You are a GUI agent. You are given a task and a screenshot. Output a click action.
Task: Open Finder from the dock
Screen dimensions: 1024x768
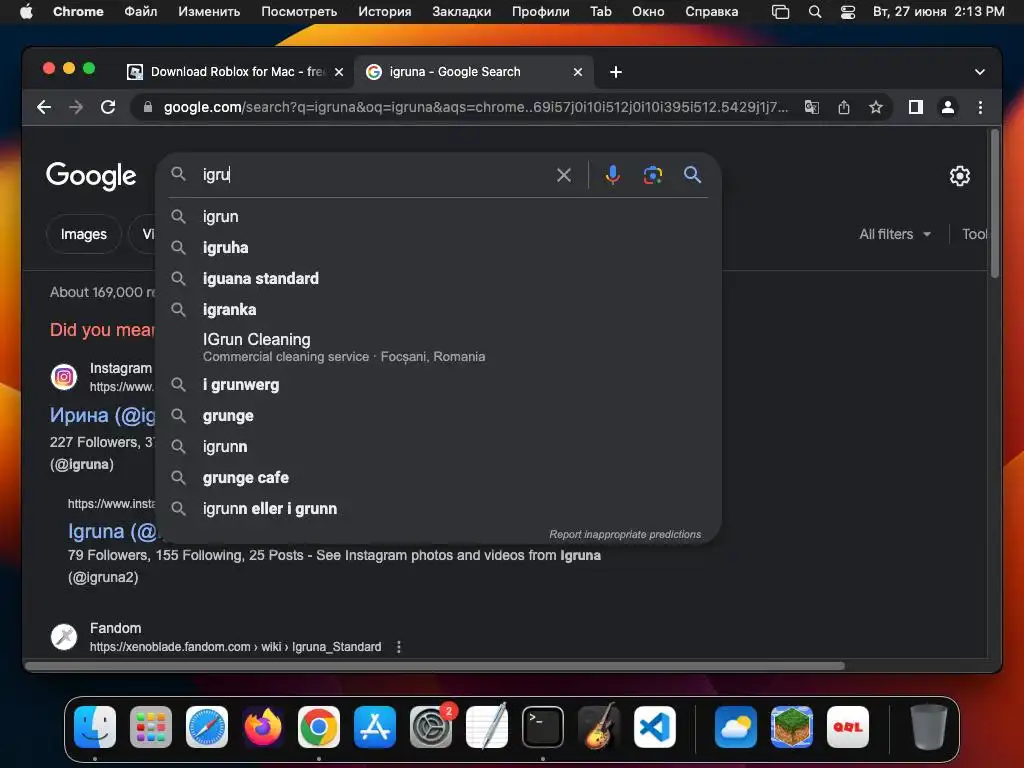(x=95, y=727)
